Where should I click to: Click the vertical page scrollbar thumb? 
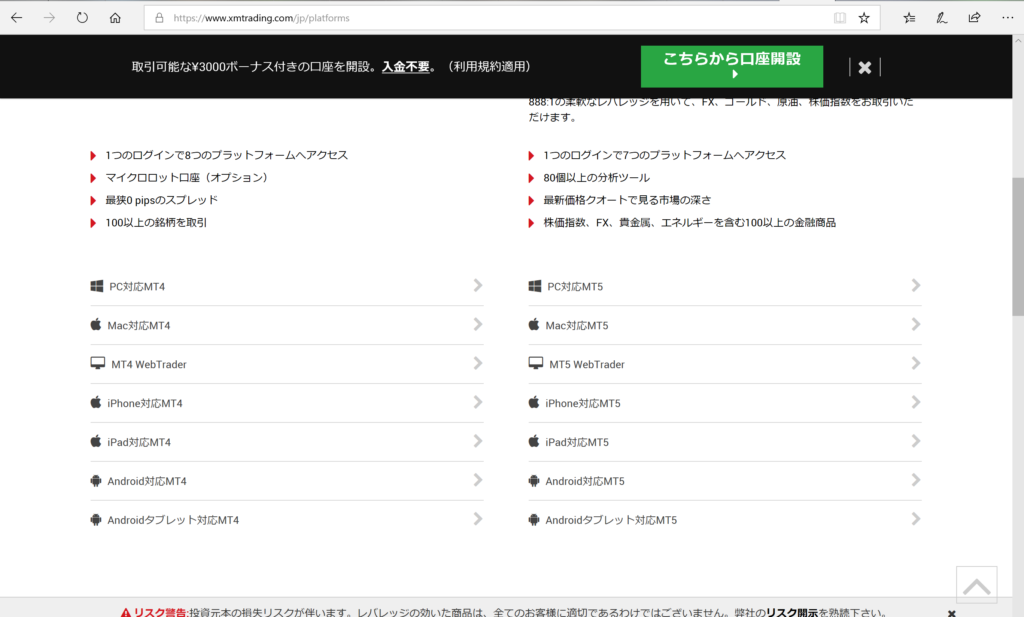1018,247
